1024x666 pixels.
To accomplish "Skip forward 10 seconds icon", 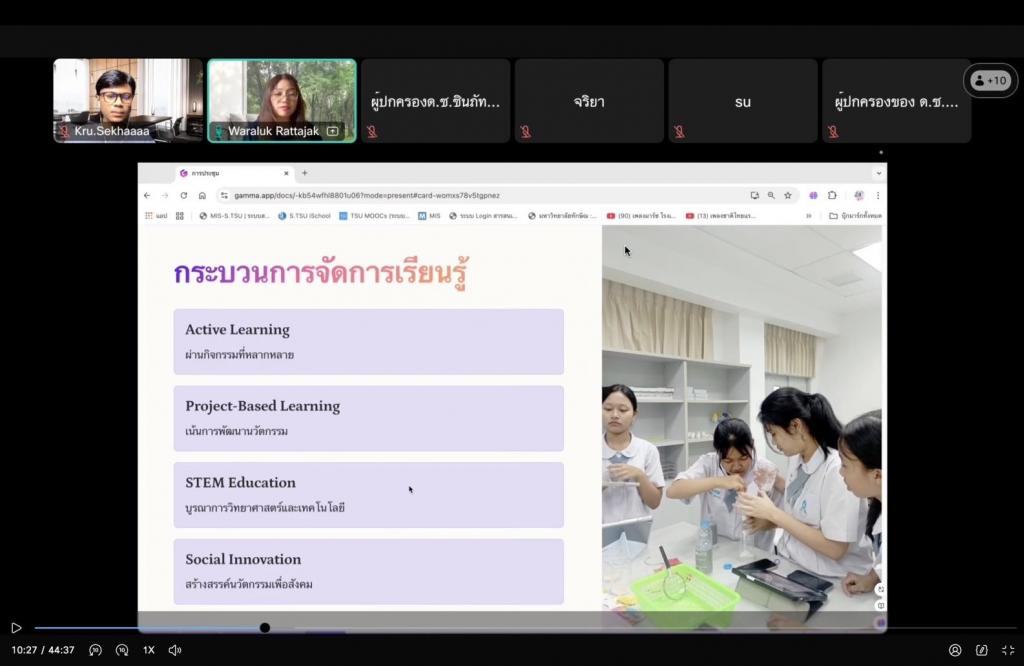I will pos(122,650).
